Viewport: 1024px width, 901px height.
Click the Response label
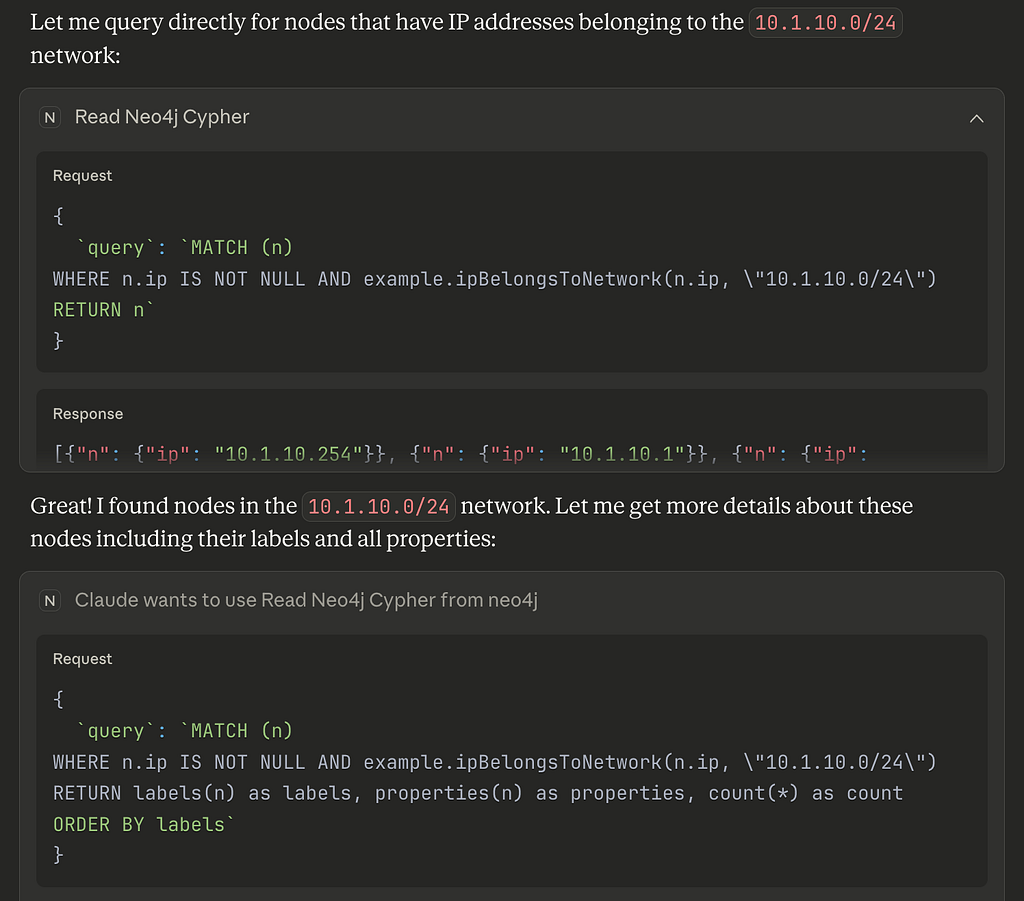[88, 414]
